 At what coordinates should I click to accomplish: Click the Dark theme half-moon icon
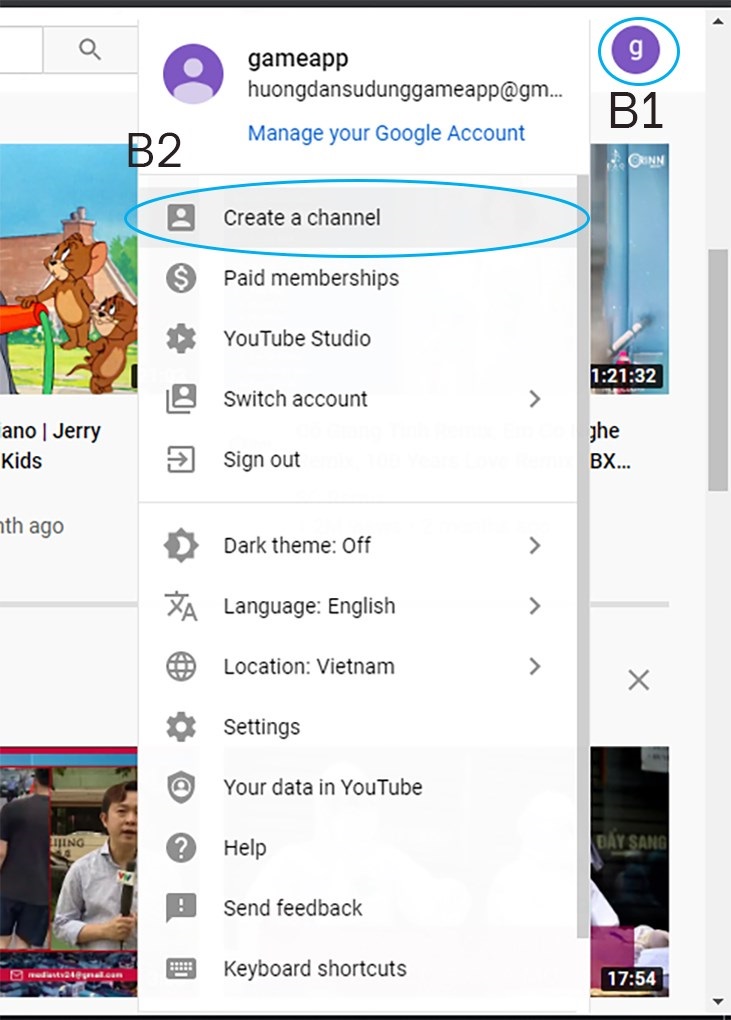coord(181,545)
